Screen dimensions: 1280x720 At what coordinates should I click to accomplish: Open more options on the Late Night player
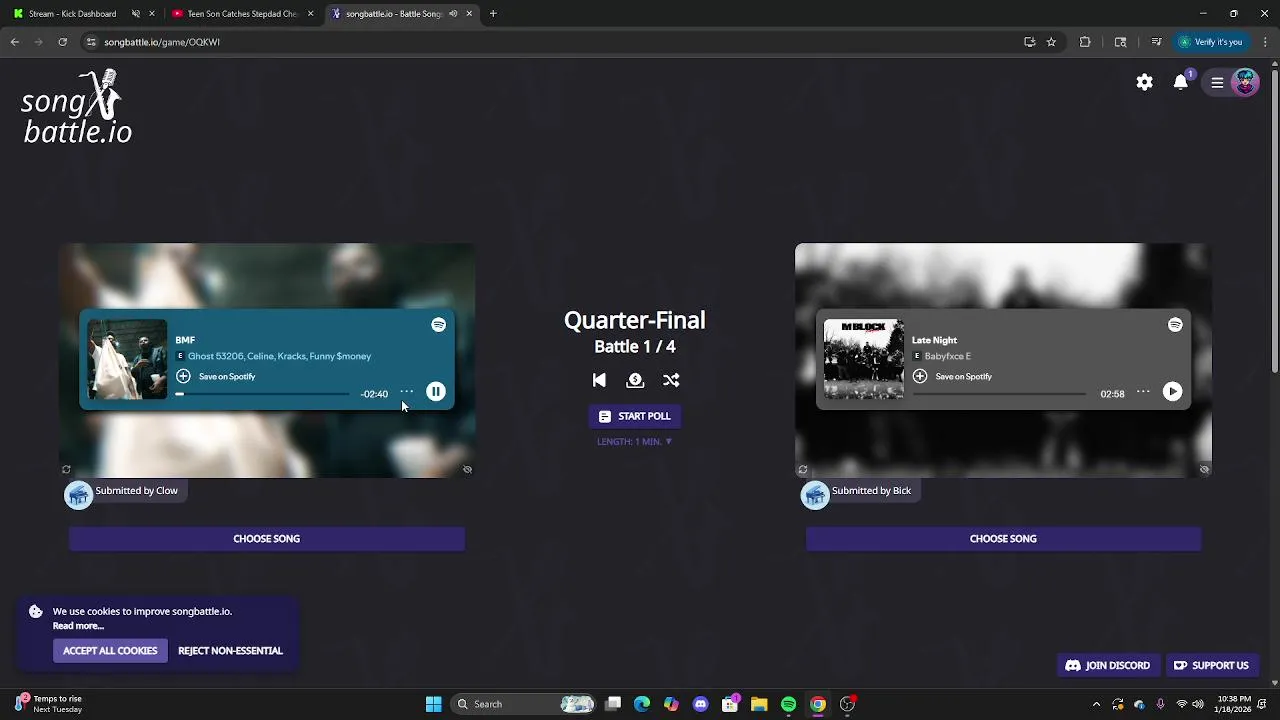point(1143,392)
